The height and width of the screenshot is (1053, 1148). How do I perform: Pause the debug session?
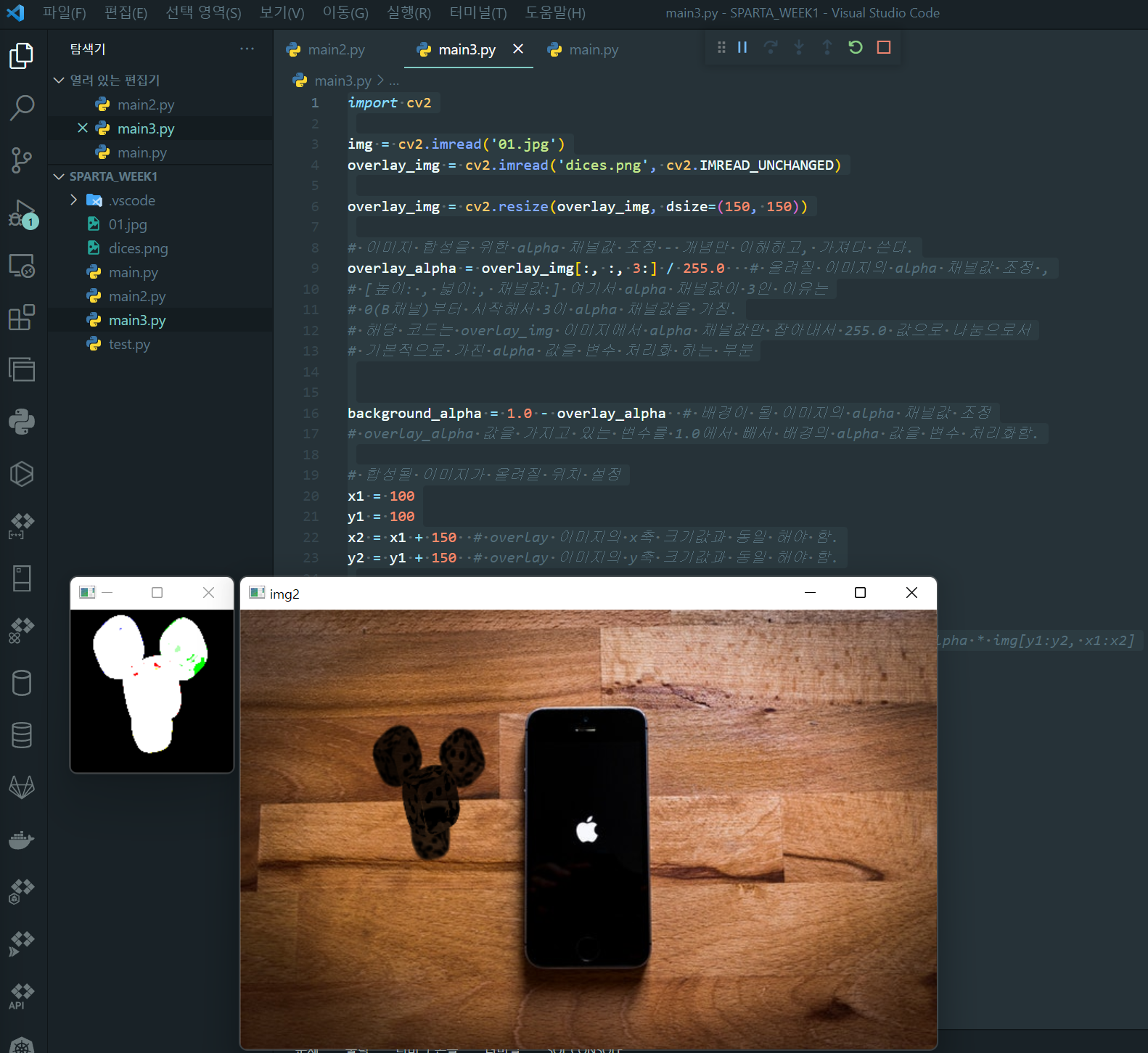click(742, 47)
